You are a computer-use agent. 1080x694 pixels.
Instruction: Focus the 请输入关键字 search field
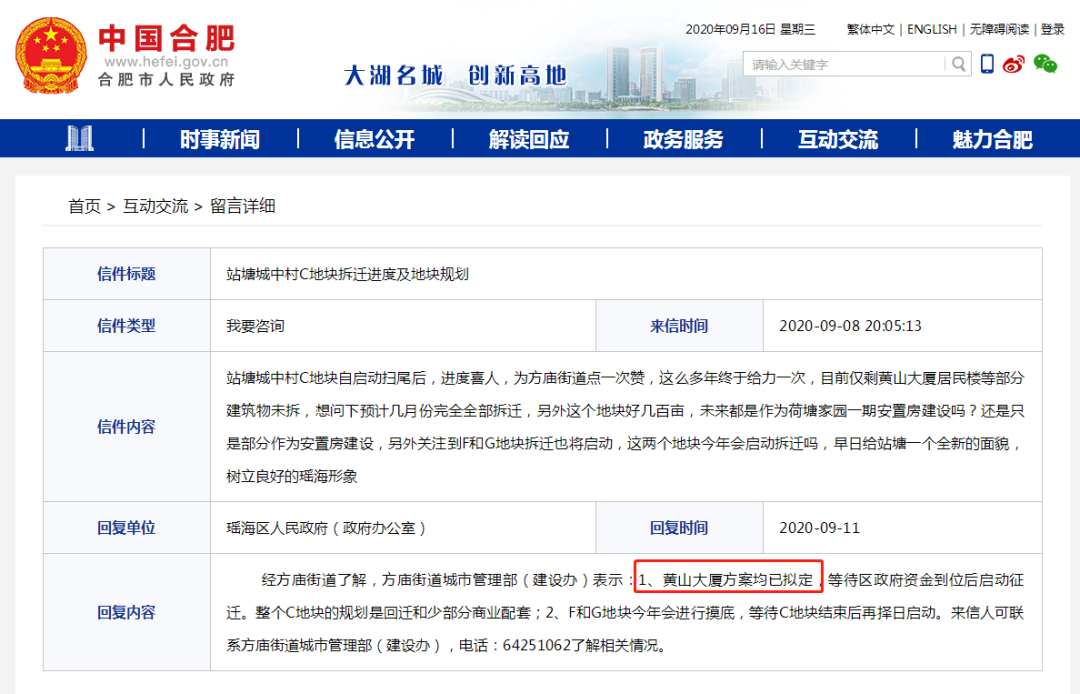coord(844,64)
